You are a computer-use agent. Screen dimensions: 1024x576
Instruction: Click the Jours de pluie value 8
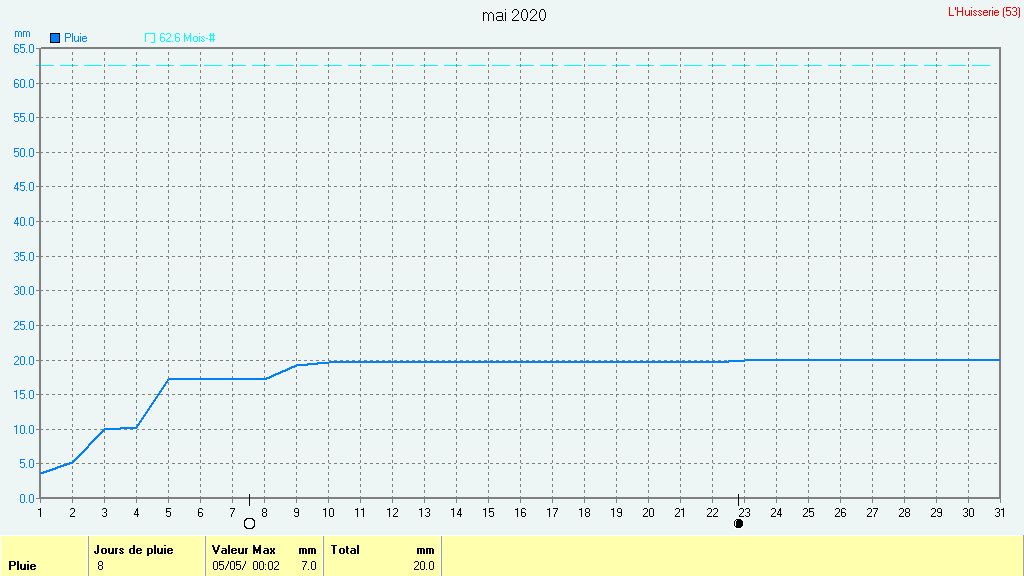pos(100,566)
